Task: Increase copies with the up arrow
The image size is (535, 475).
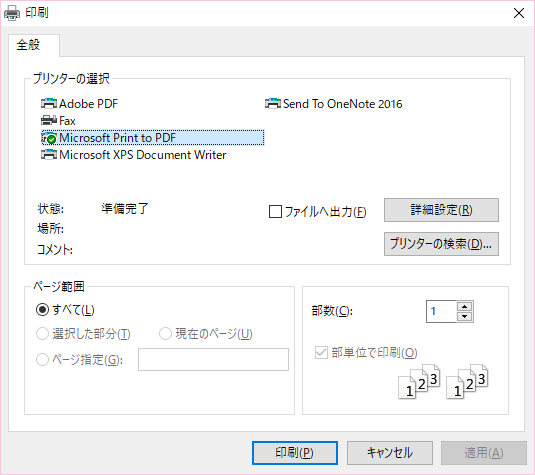Action: coord(464,306)
